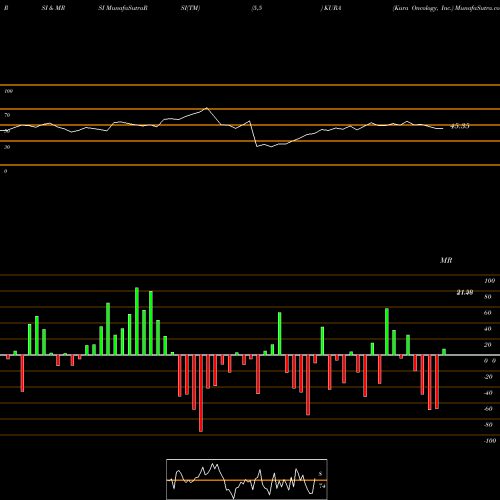Click the '-60' label on MR axis
The height and width of the screenshot is (500, 500).
click(488, 409)
